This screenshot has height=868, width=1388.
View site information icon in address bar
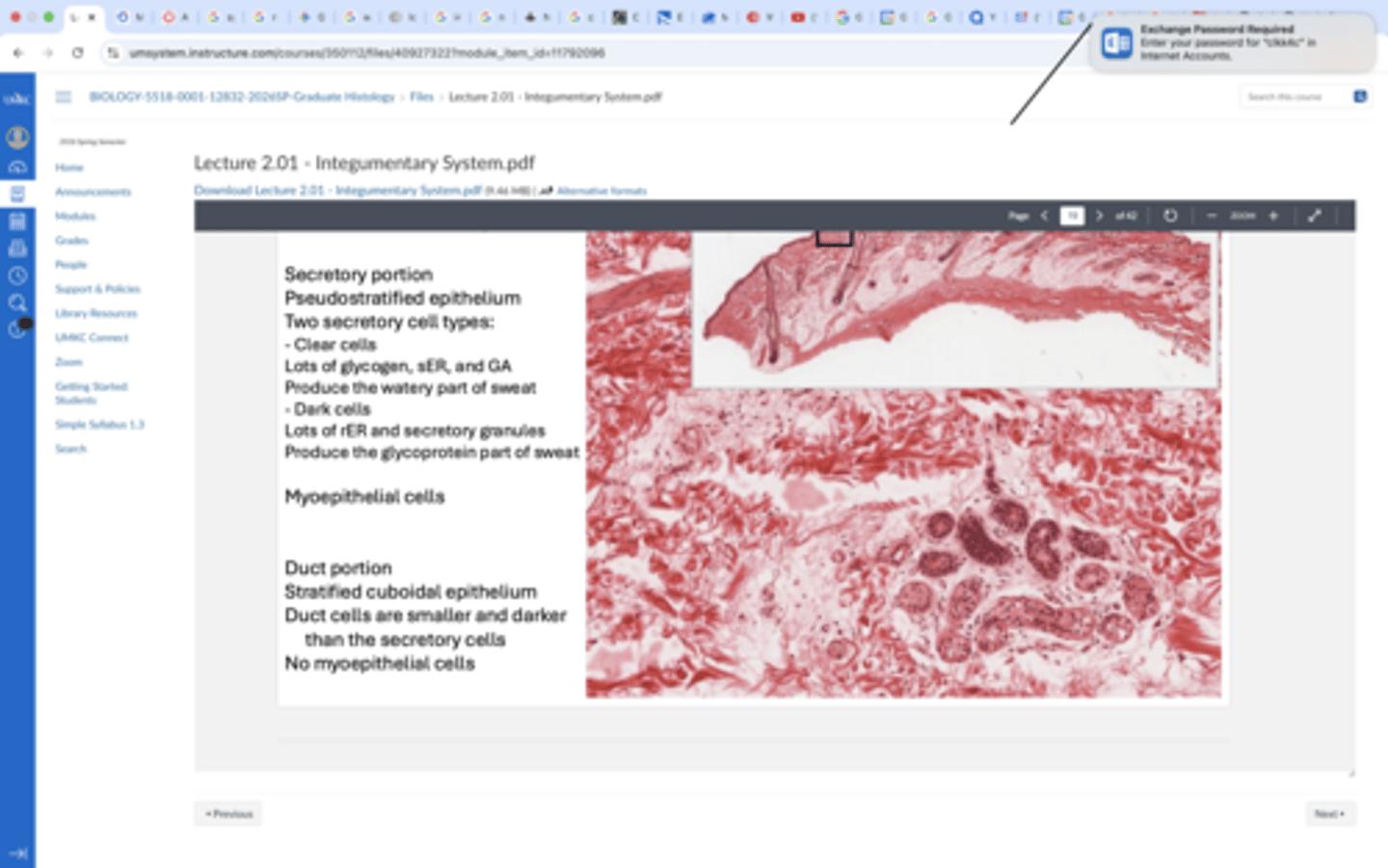click(x=113, y=53)
